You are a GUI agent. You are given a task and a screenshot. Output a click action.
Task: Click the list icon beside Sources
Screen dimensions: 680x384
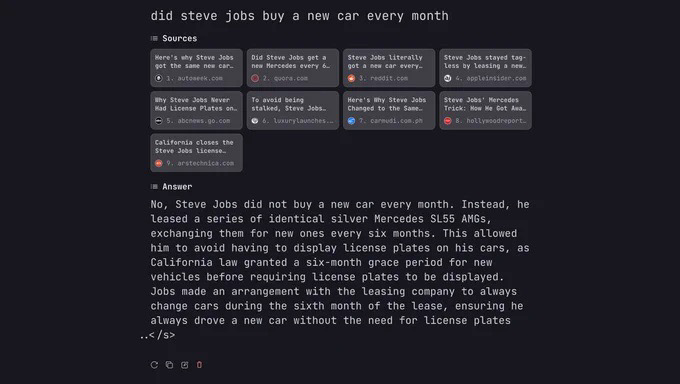click(154, 39)
